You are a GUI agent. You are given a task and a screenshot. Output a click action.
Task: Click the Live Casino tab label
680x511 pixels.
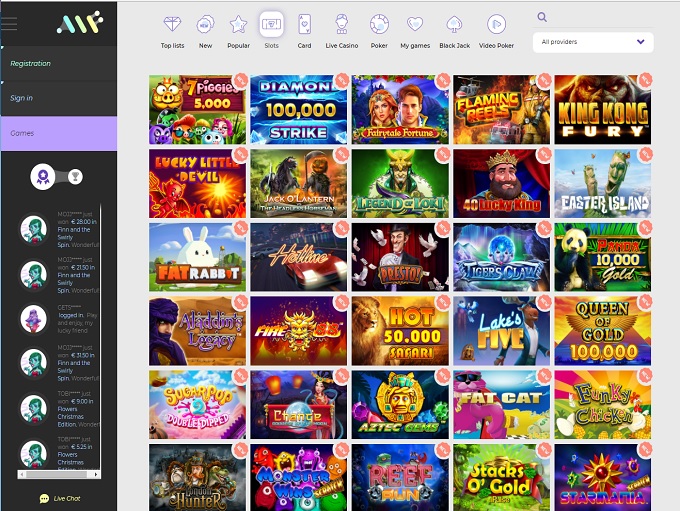342,46
